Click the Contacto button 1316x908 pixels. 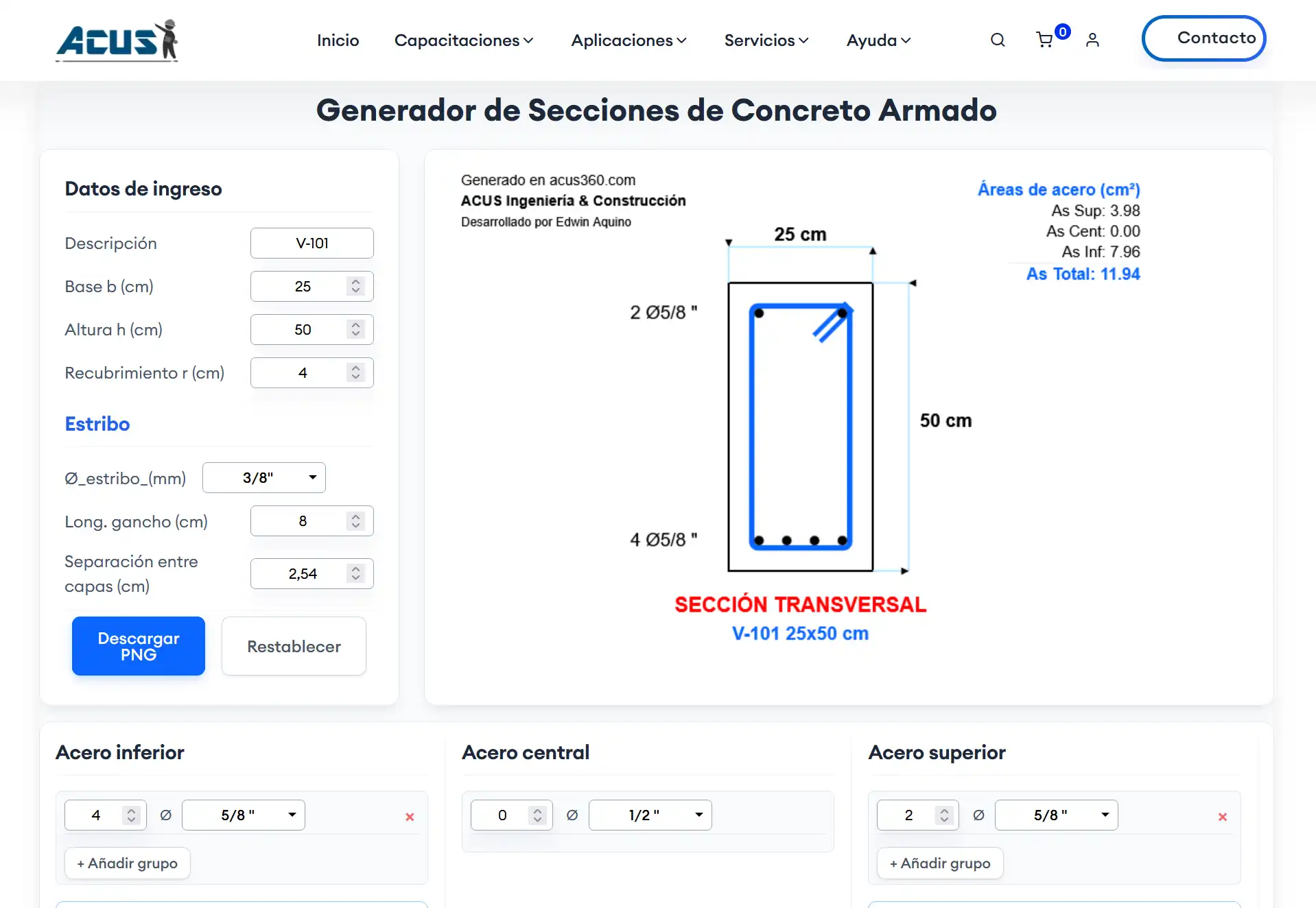(x=1203, y=38)
